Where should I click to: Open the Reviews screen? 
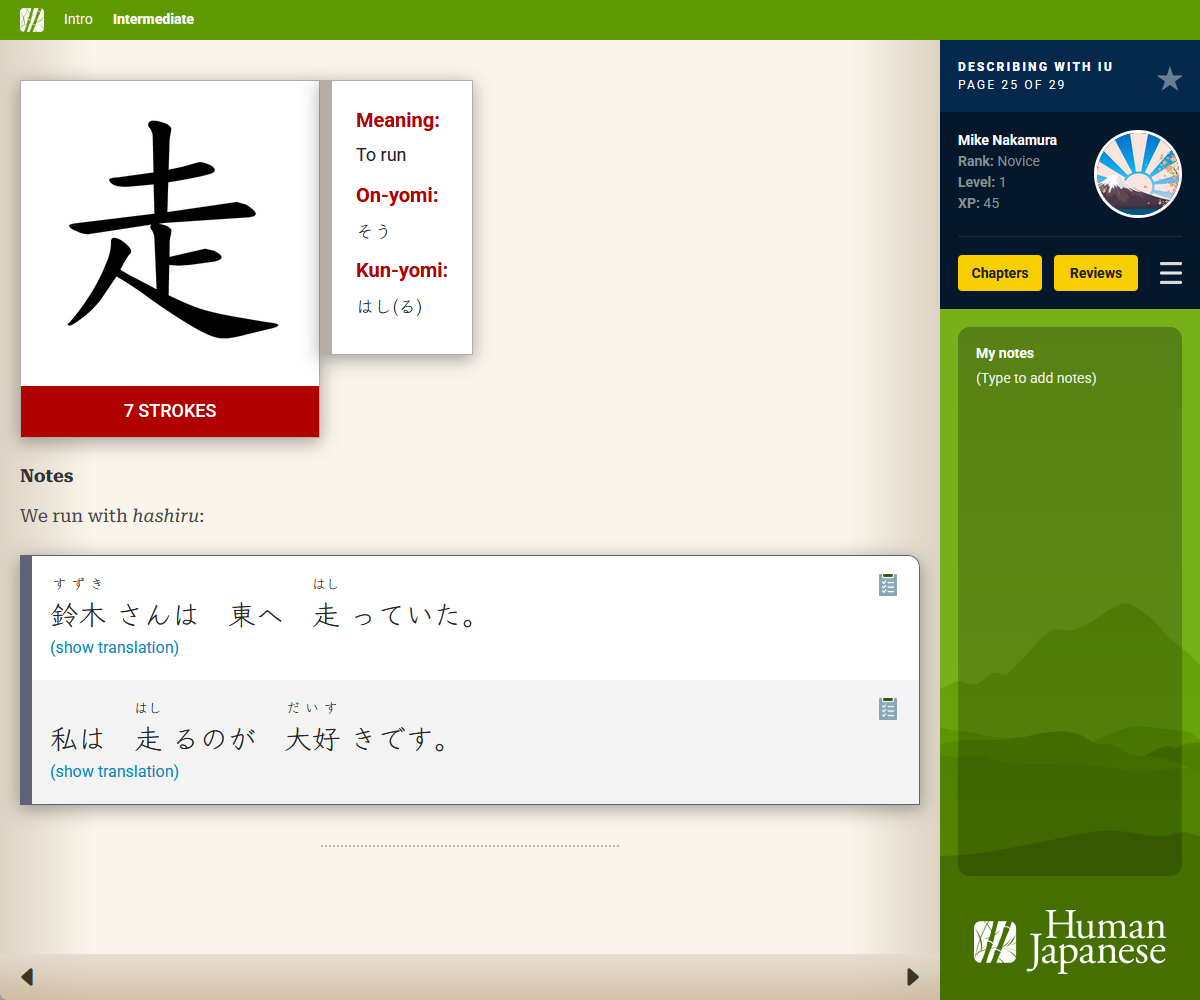coord(1095,272)
